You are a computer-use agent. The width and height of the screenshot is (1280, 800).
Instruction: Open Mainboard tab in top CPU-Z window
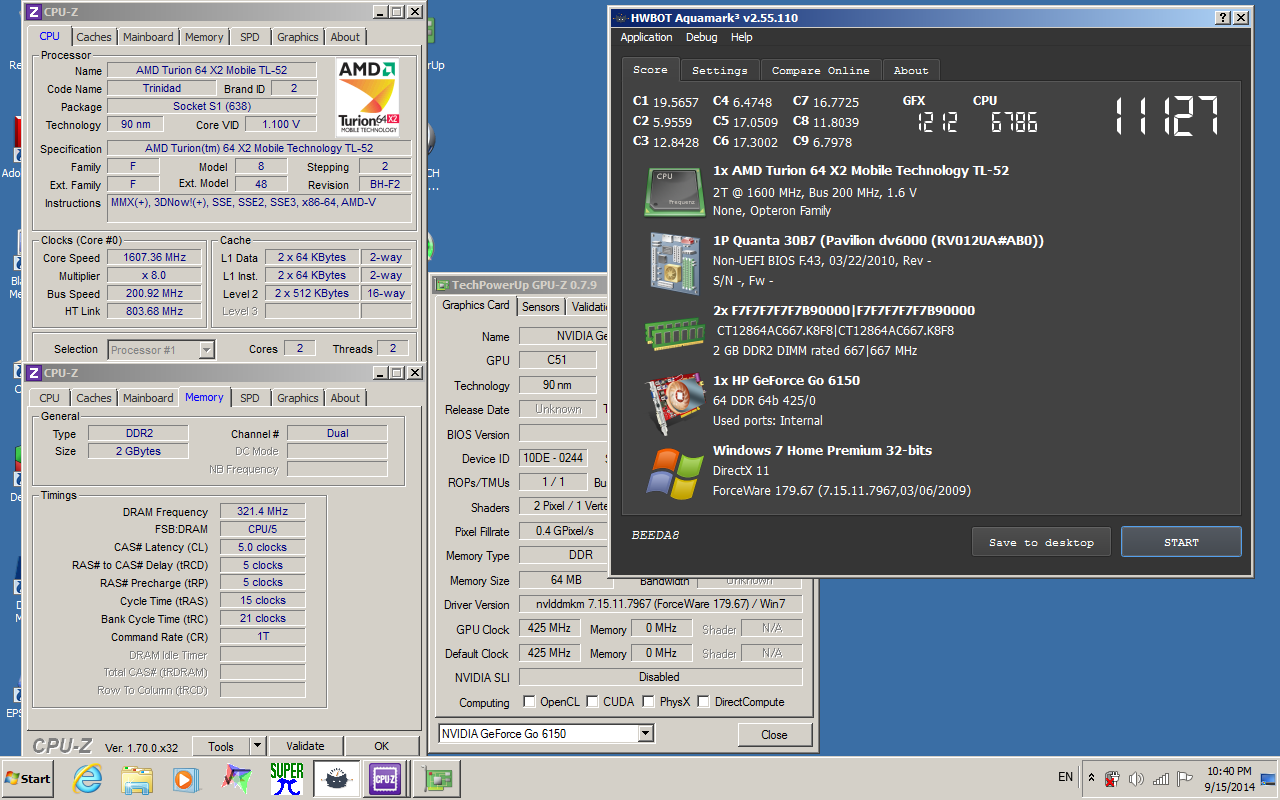[x=148, y=37]
